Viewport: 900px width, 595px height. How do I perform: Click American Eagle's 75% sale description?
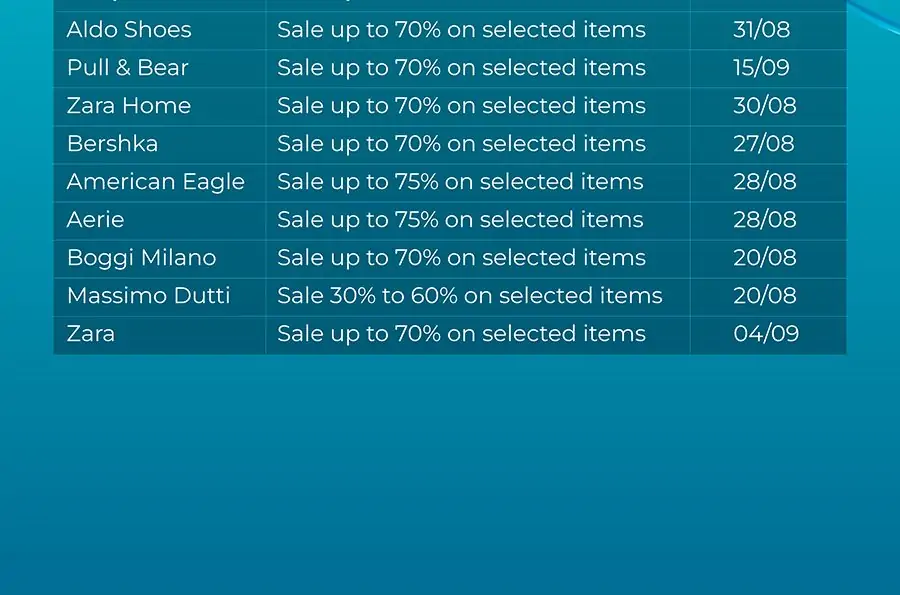460,182
